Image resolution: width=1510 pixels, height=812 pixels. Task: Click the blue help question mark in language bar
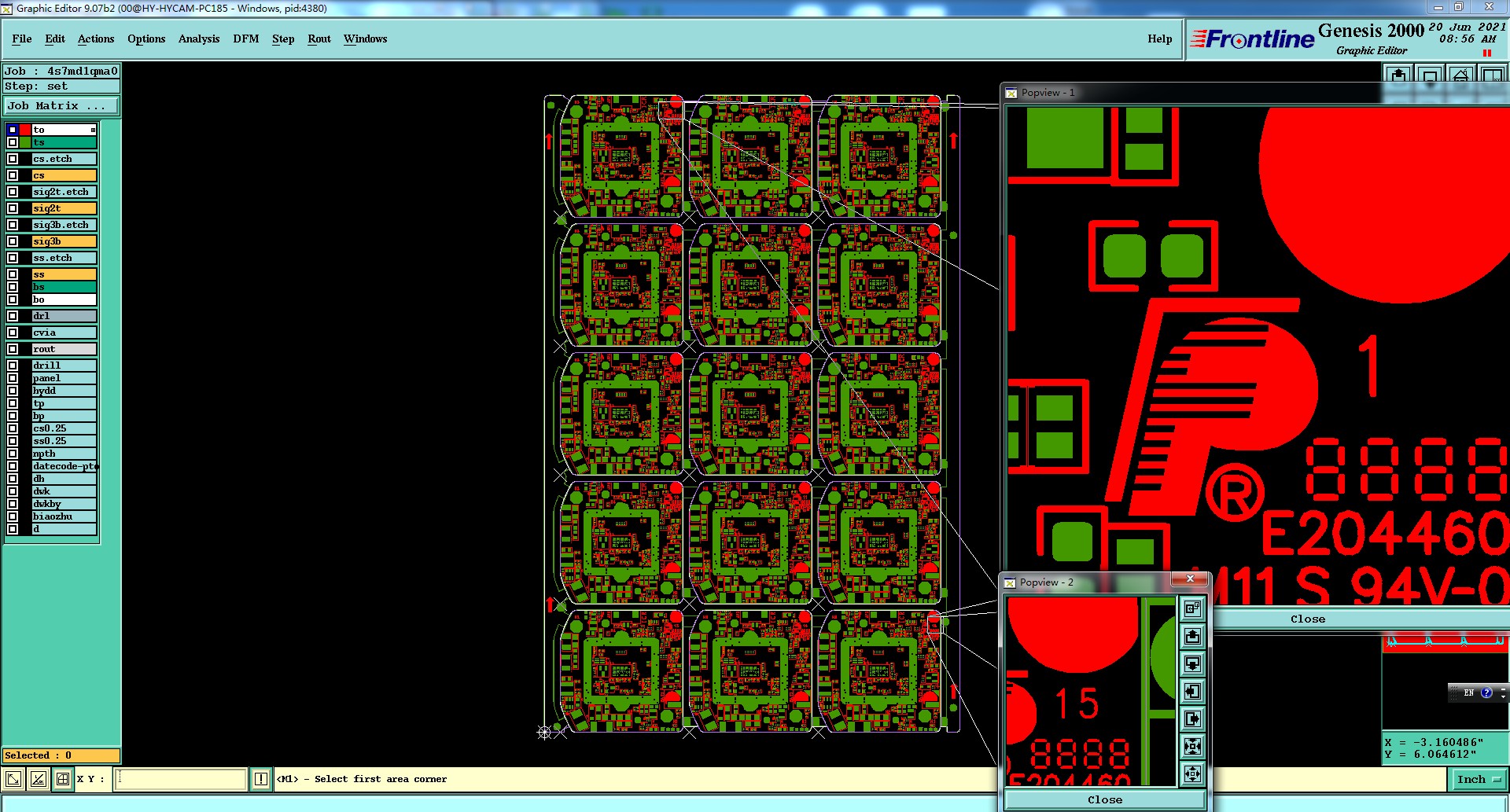1486,693
